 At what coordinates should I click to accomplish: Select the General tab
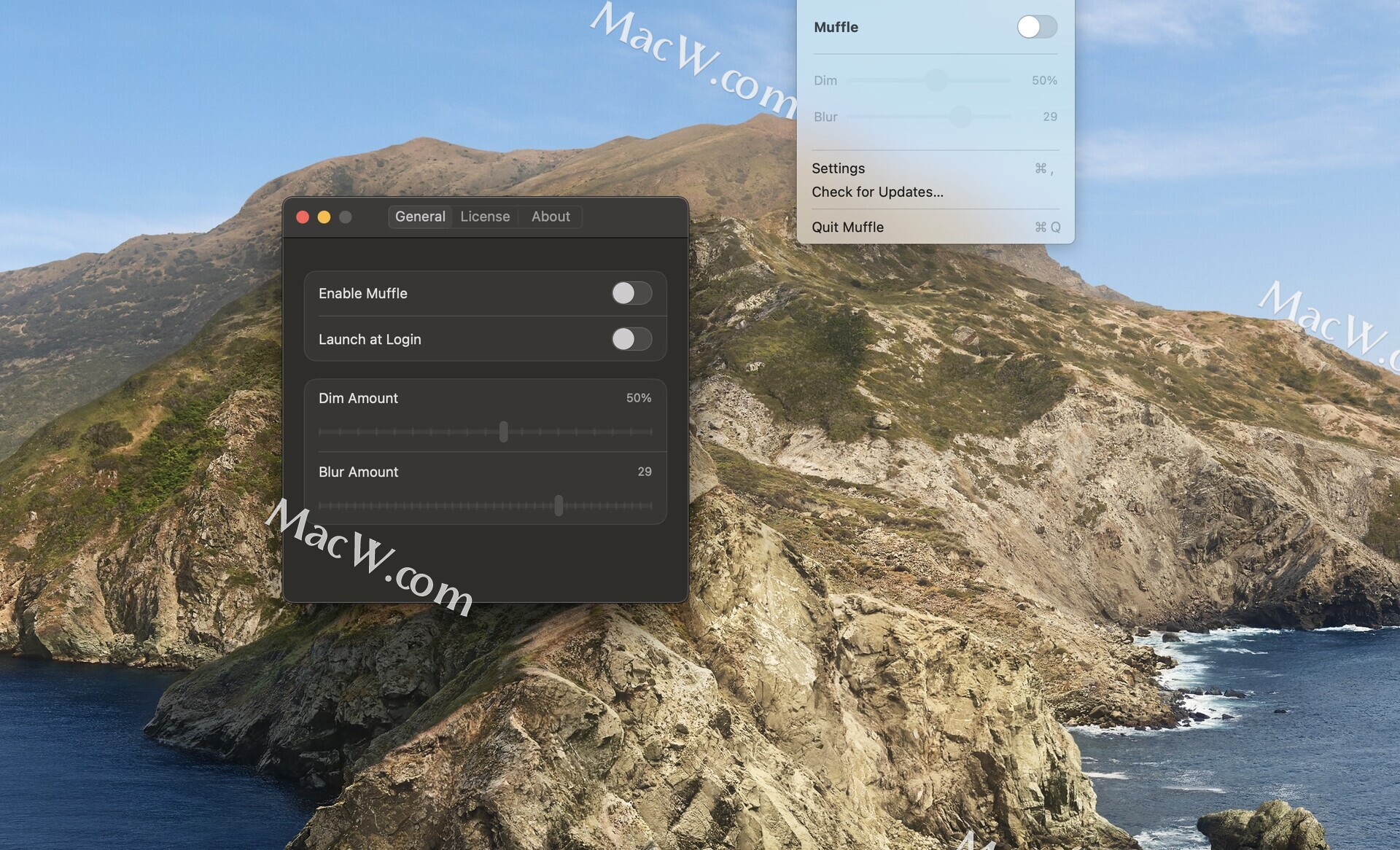tap(420, 217)
